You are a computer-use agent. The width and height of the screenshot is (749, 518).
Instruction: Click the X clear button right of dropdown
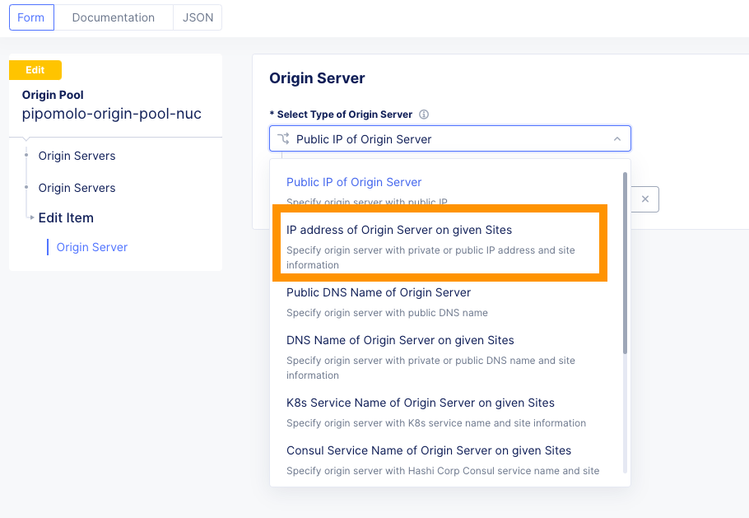(645, 199)
